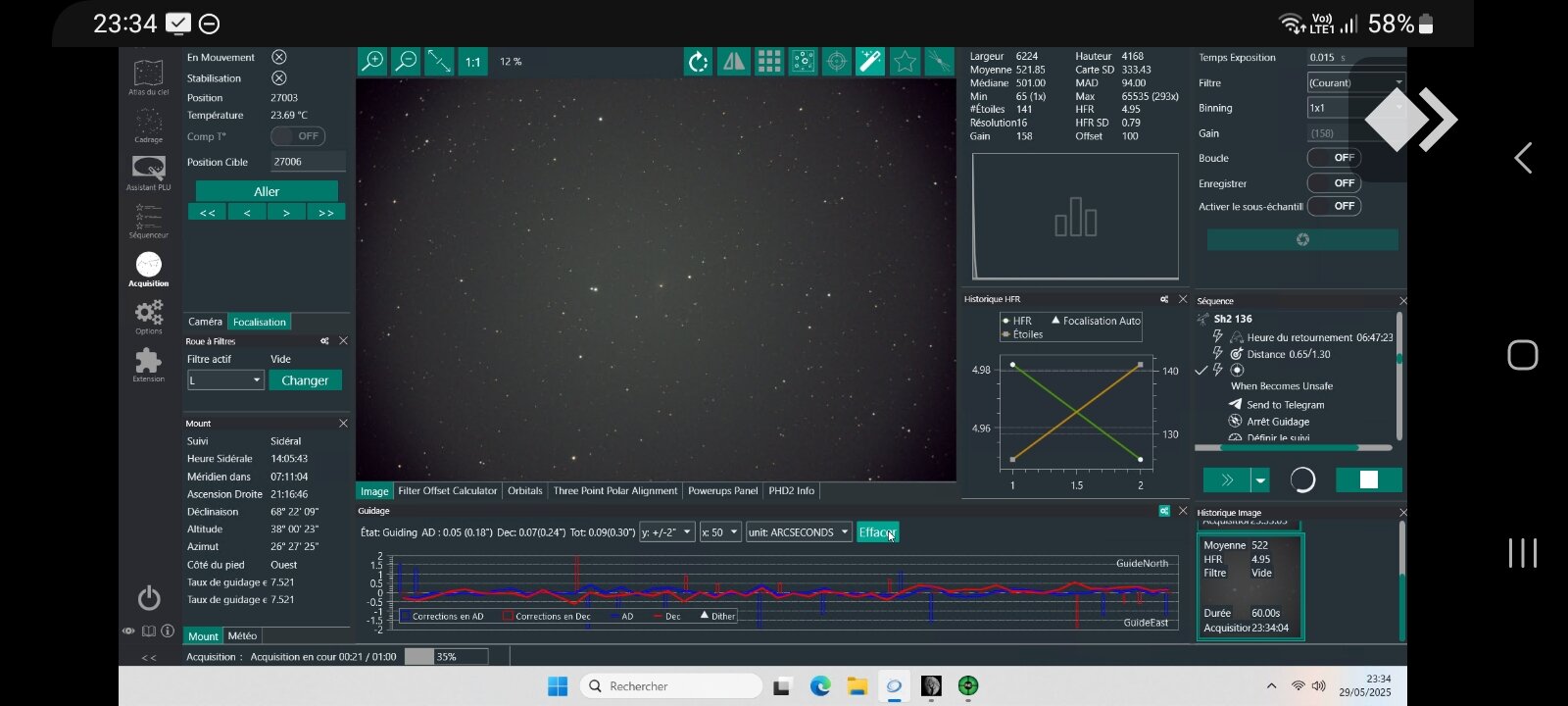Open the Filtre (Courant) dropdown
Viewport: 1568px width, 706px height.
[1356, 82]
